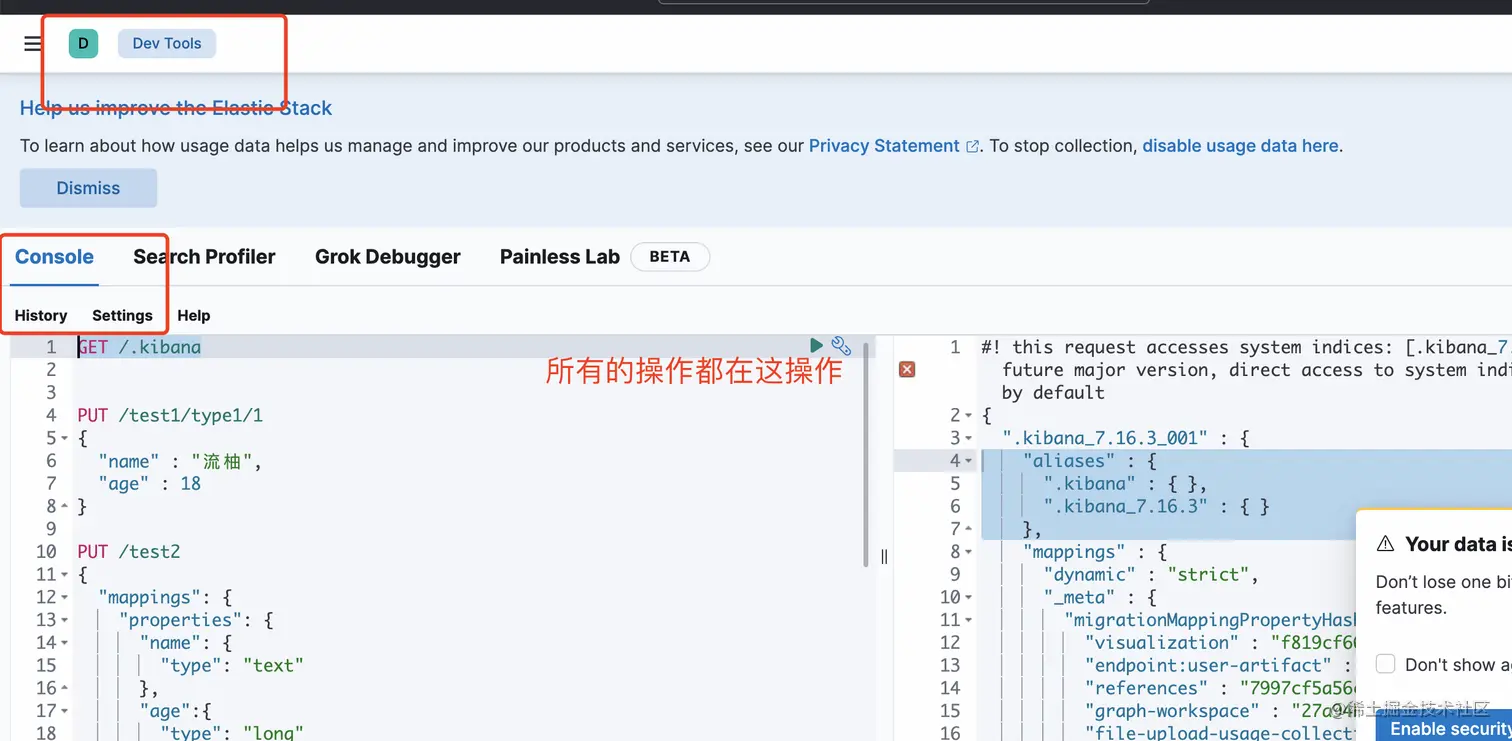The image size is (1512, 741).
Task: Toggle the fold at line 11 in the request editor
Action: click(65, 575)
